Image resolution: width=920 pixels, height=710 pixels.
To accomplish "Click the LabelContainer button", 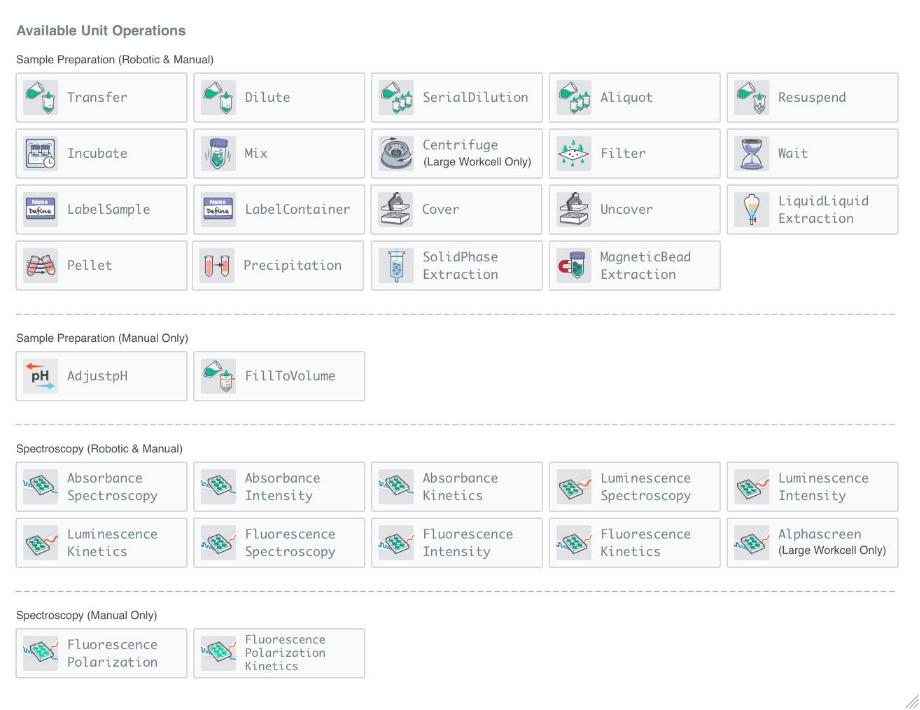I will pos(279,210).
